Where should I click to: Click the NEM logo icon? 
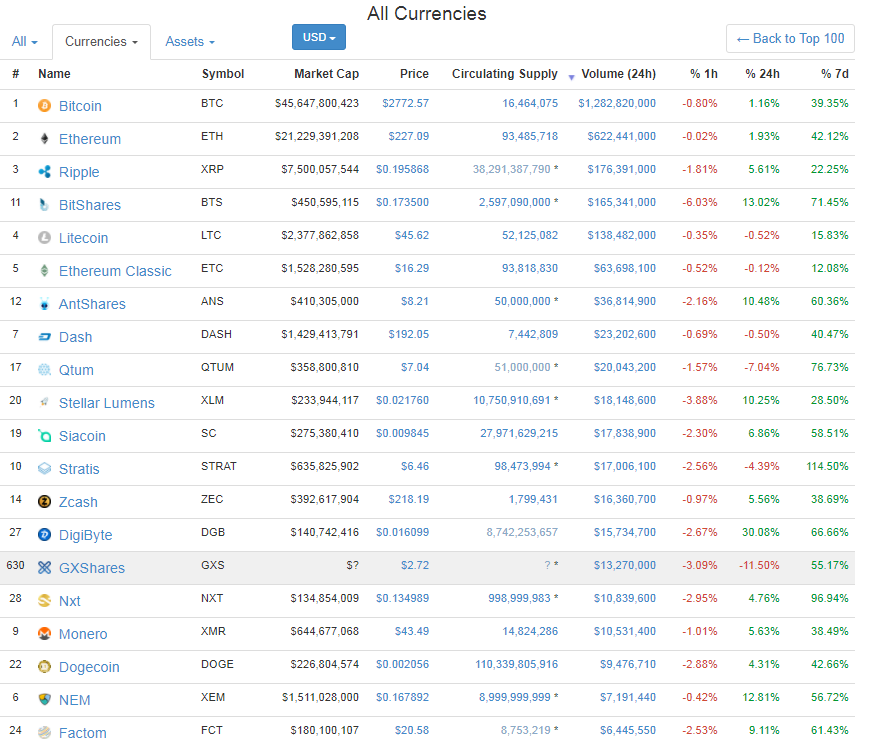click(45, 699)
